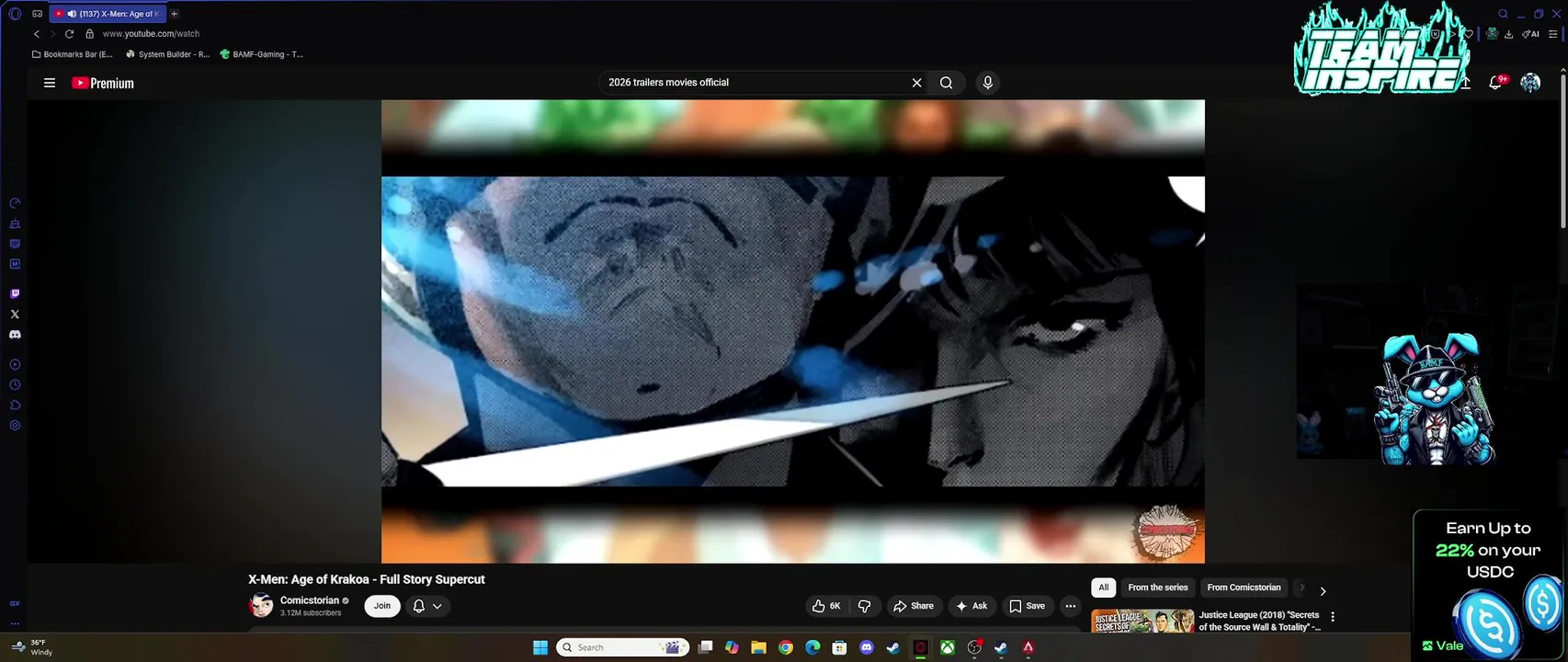
Task: Reload the current YouTube page
Action: pos(69,34)
